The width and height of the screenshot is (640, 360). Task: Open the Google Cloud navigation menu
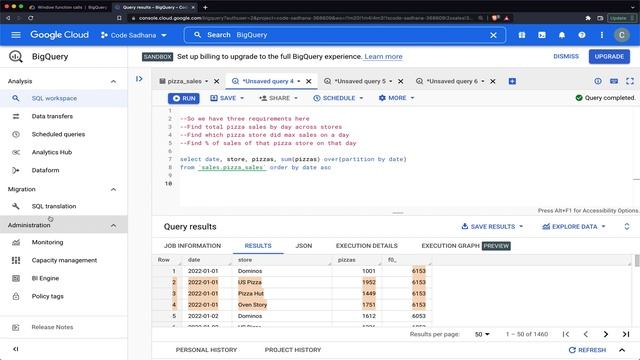pos(16,35)
